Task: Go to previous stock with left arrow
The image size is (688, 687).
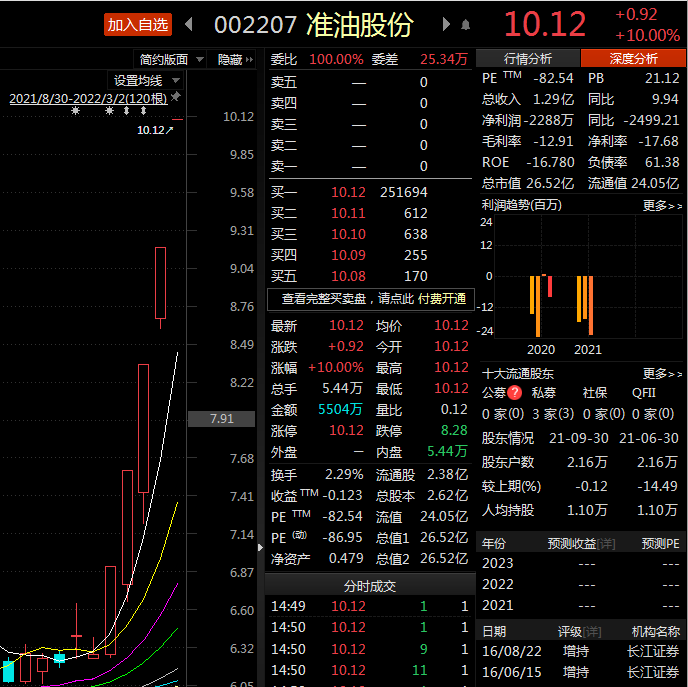Action: [x=189, y=25]
